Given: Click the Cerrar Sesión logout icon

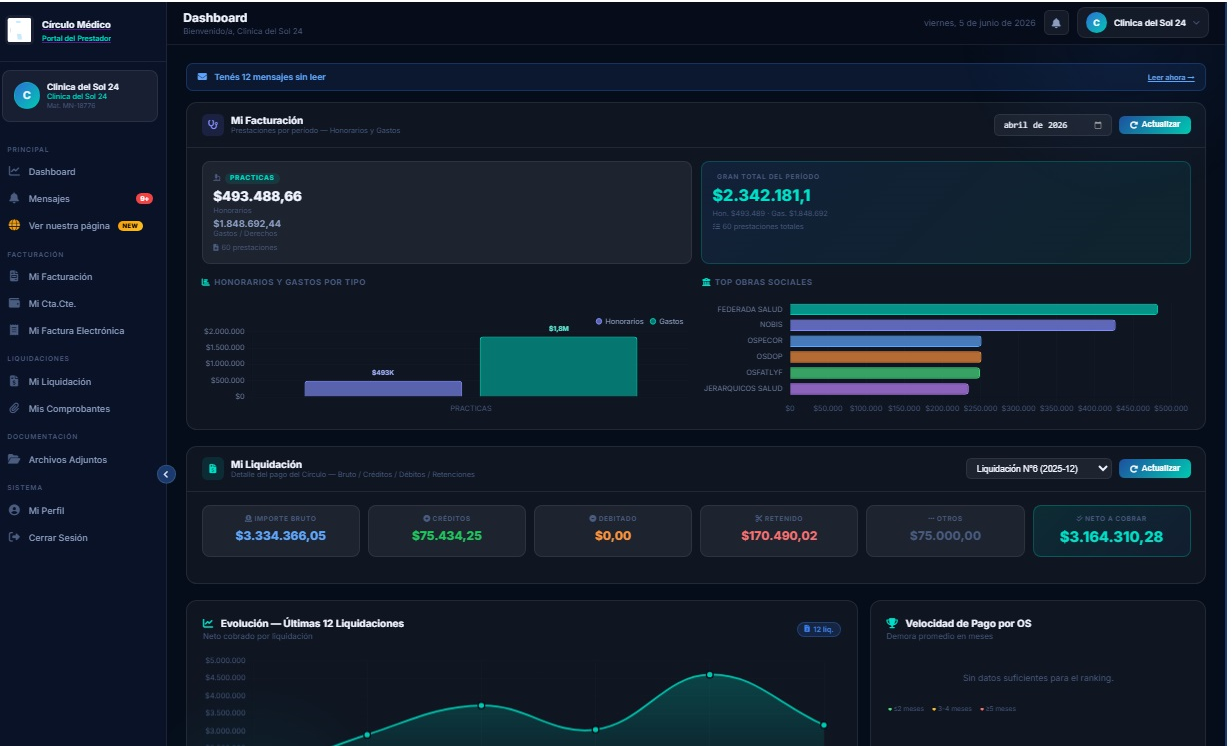Looking at the screenshot, I should [x=14, y=537].
